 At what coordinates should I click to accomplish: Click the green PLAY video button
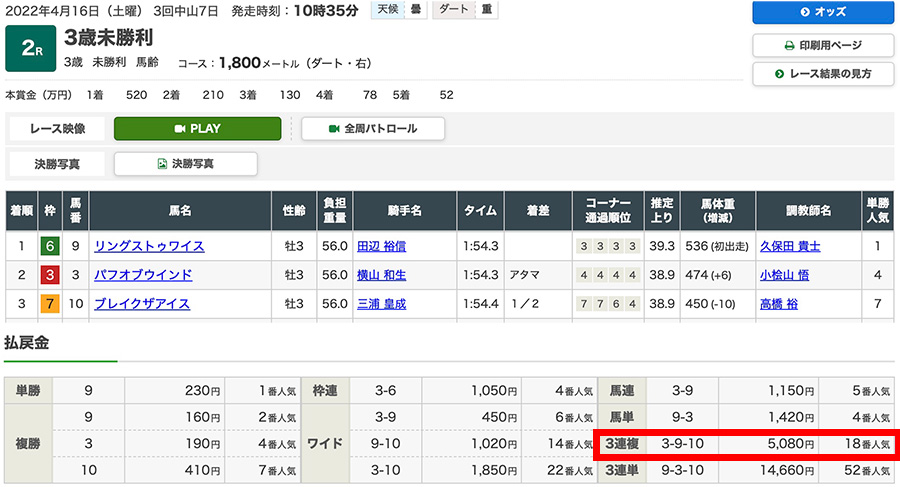coord(197,129)
